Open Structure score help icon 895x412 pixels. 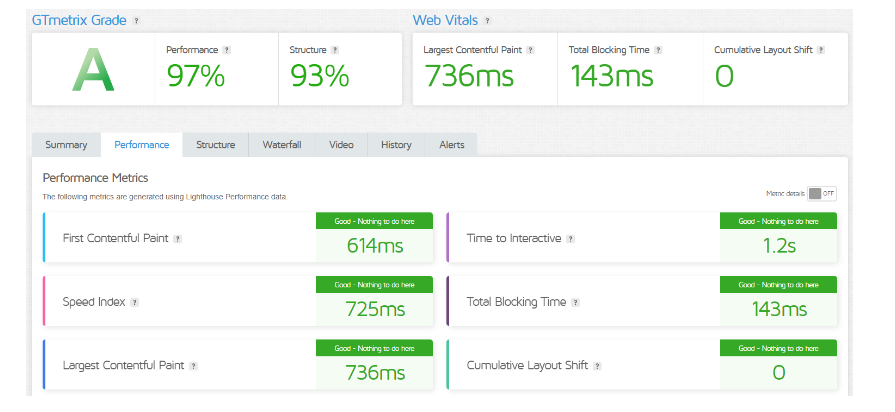[x=335, y=50]
